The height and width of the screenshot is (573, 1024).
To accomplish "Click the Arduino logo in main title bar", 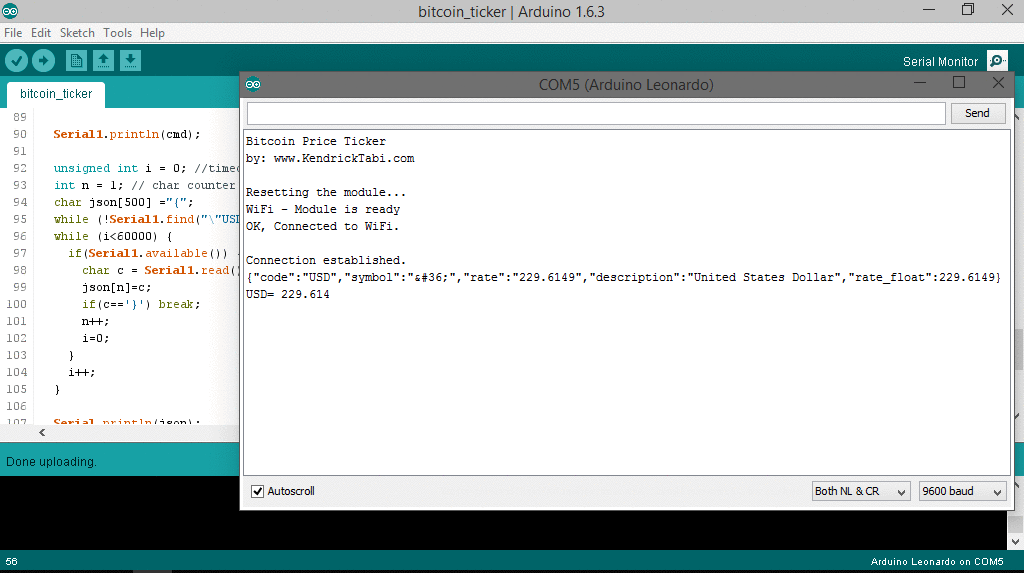I will [10, 11].
